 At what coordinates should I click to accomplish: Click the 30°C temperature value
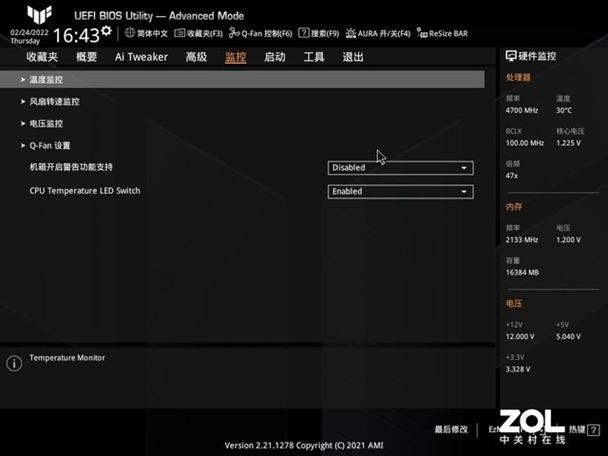tap(564, 111)
